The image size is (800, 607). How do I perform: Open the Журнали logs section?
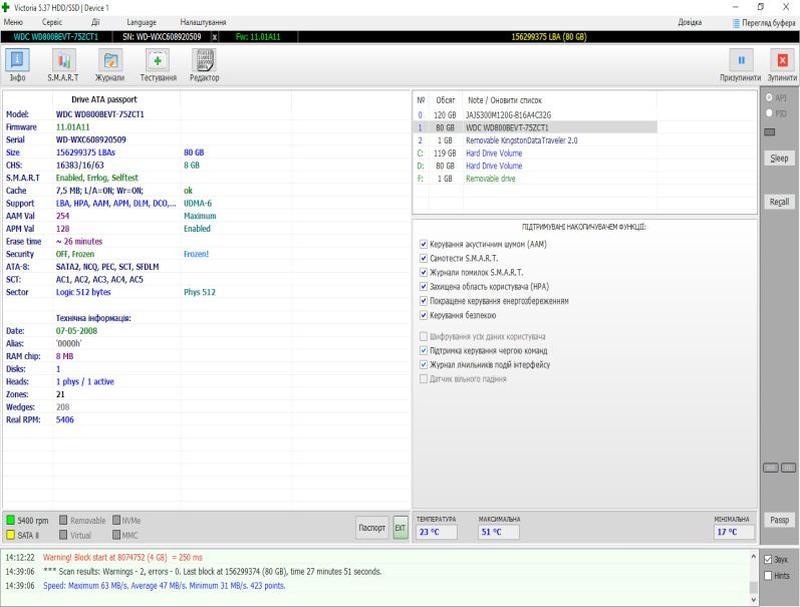(110, 65)
